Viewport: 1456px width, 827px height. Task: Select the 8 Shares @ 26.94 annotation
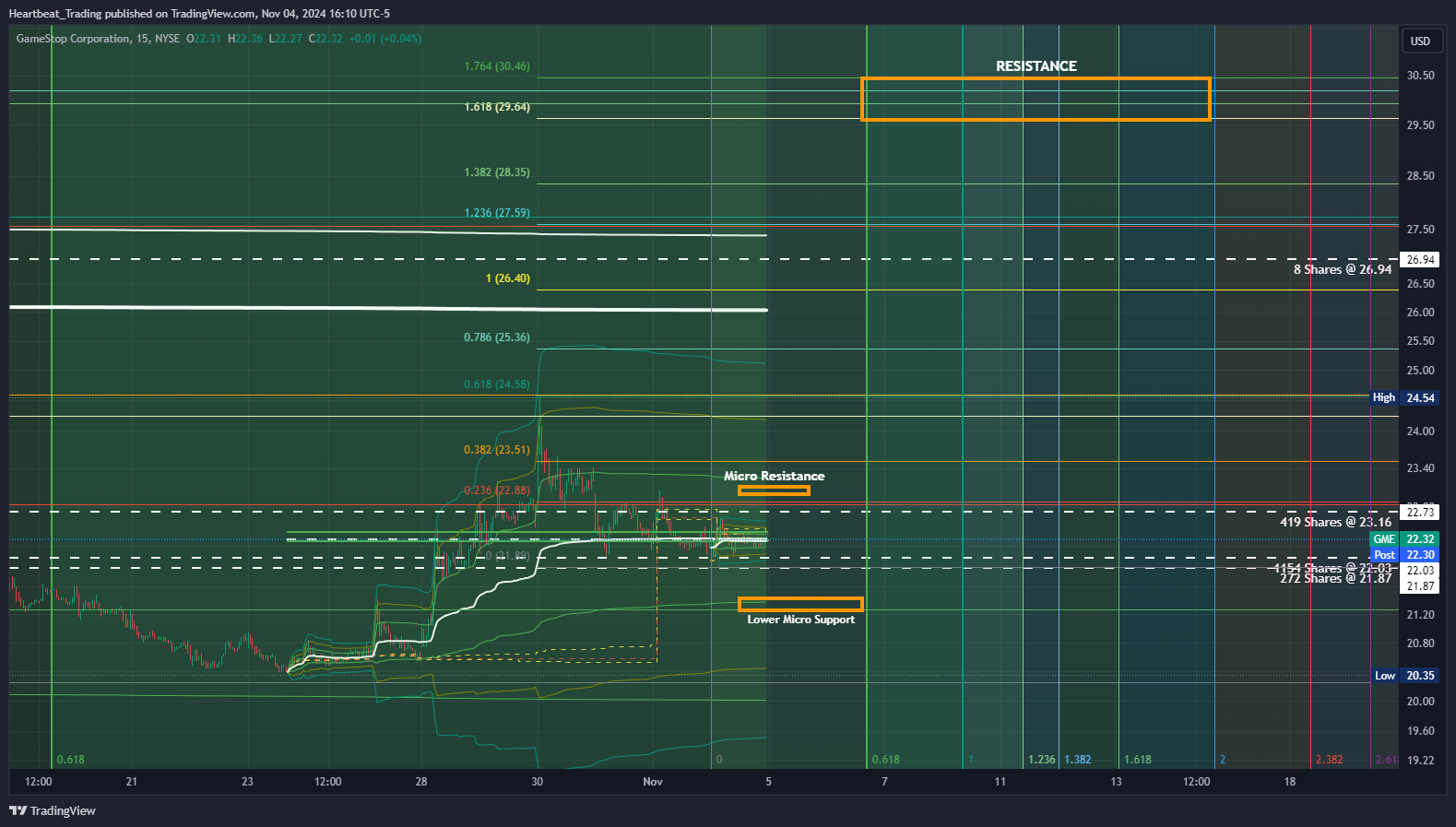[1343, 269]
